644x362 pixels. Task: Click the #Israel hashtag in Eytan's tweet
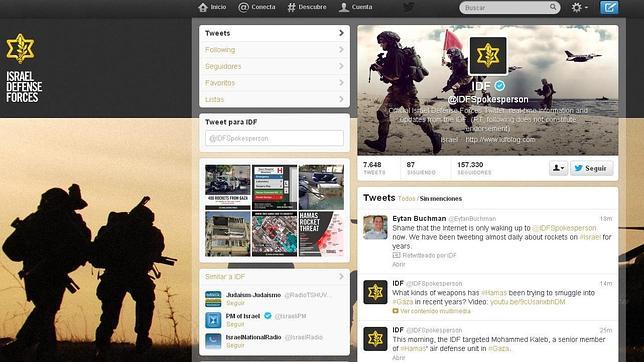590,237
